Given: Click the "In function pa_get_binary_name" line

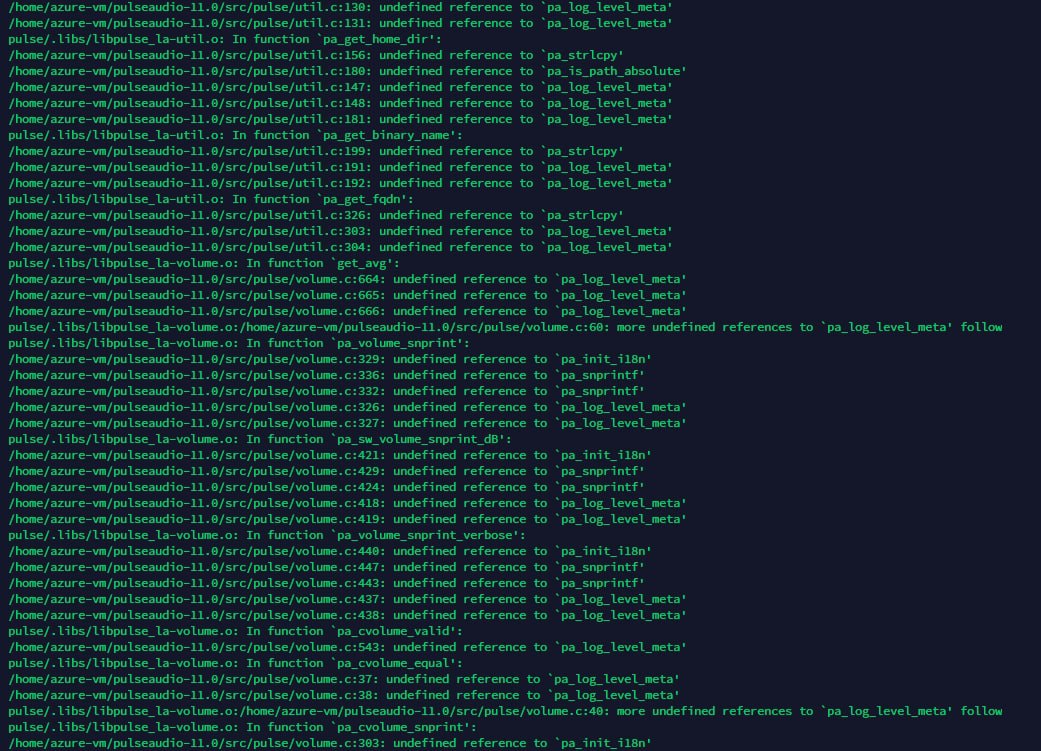Looking at the screenshot, I should 236,135.
